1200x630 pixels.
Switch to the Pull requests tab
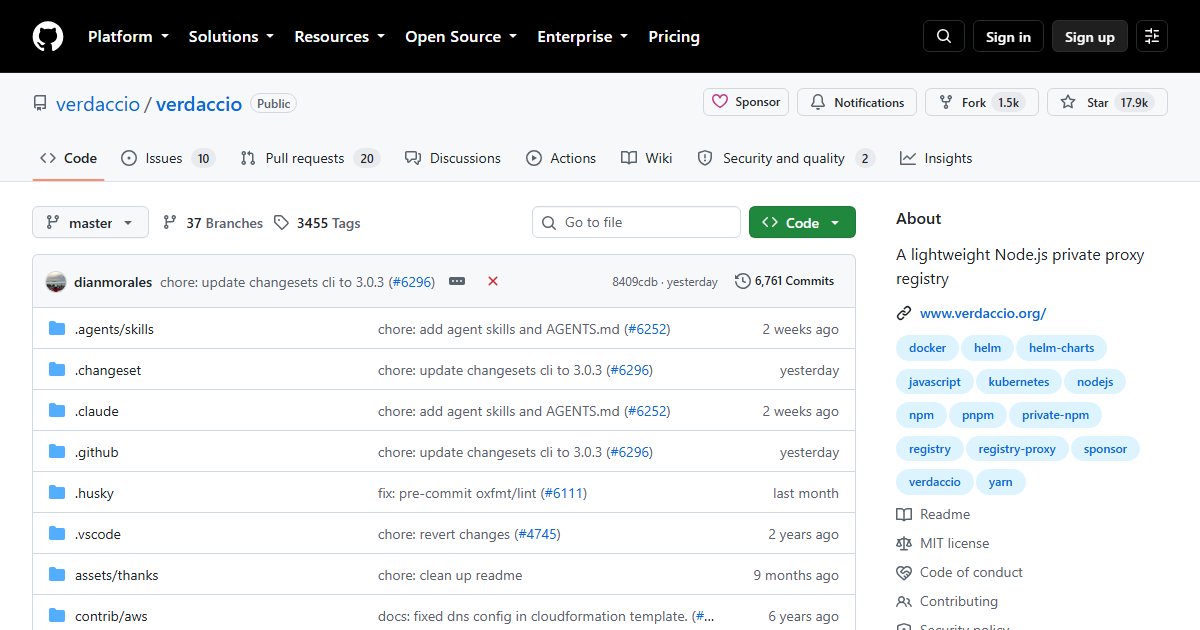310,158
